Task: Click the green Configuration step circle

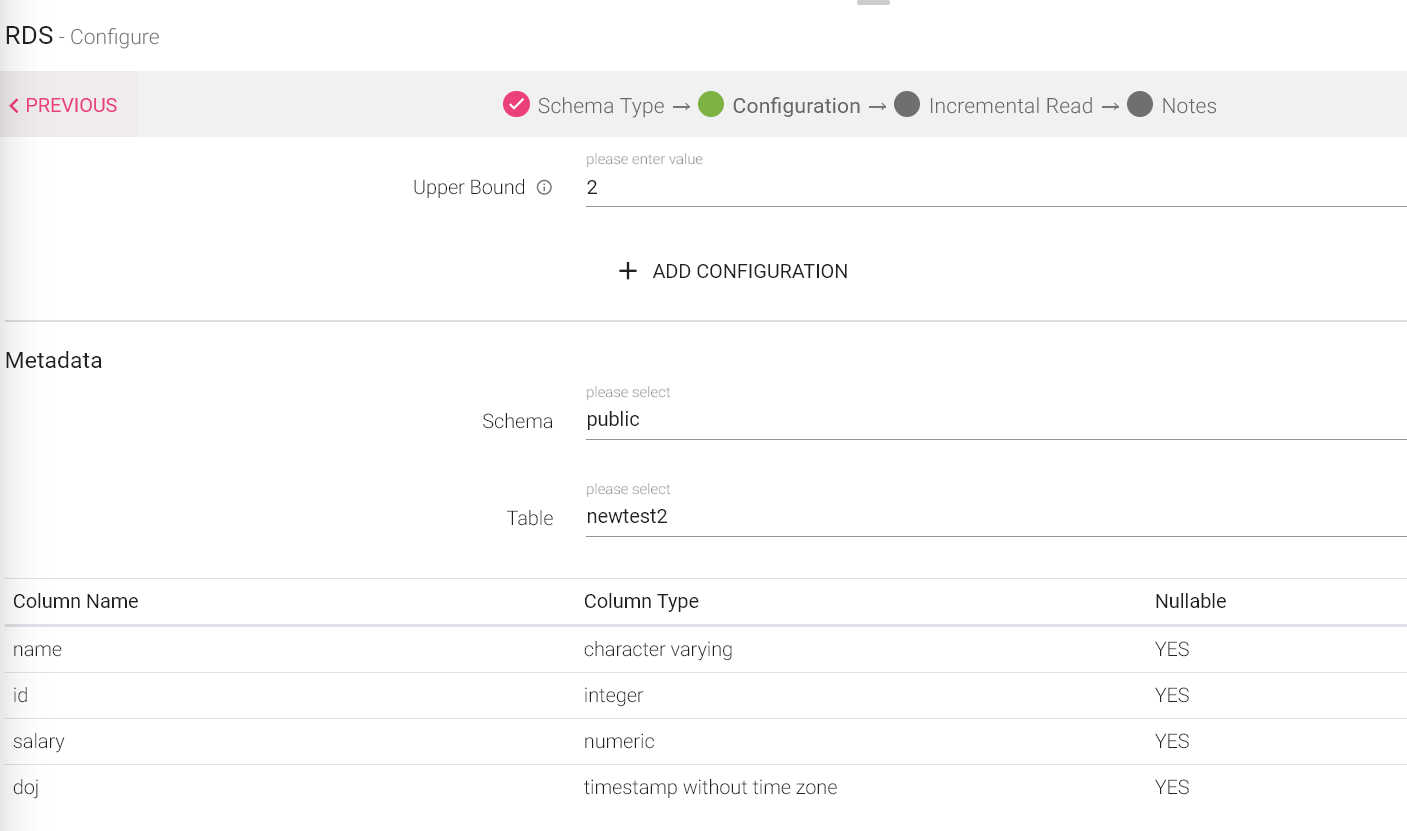Action: pos(711,105)
